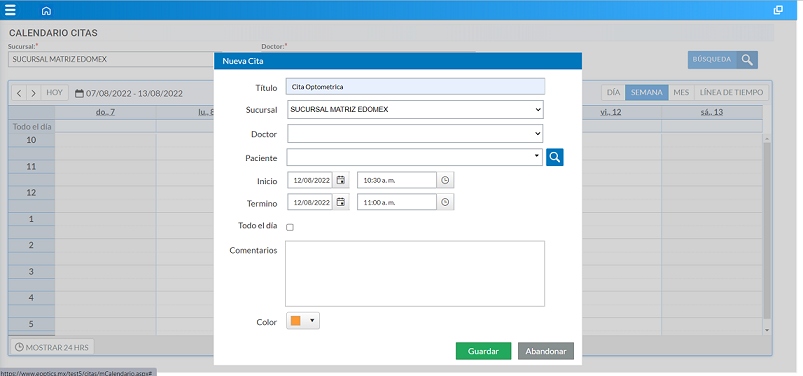
Task: Click the calendar scrollbar down arrow
Action: pos(767,330)
